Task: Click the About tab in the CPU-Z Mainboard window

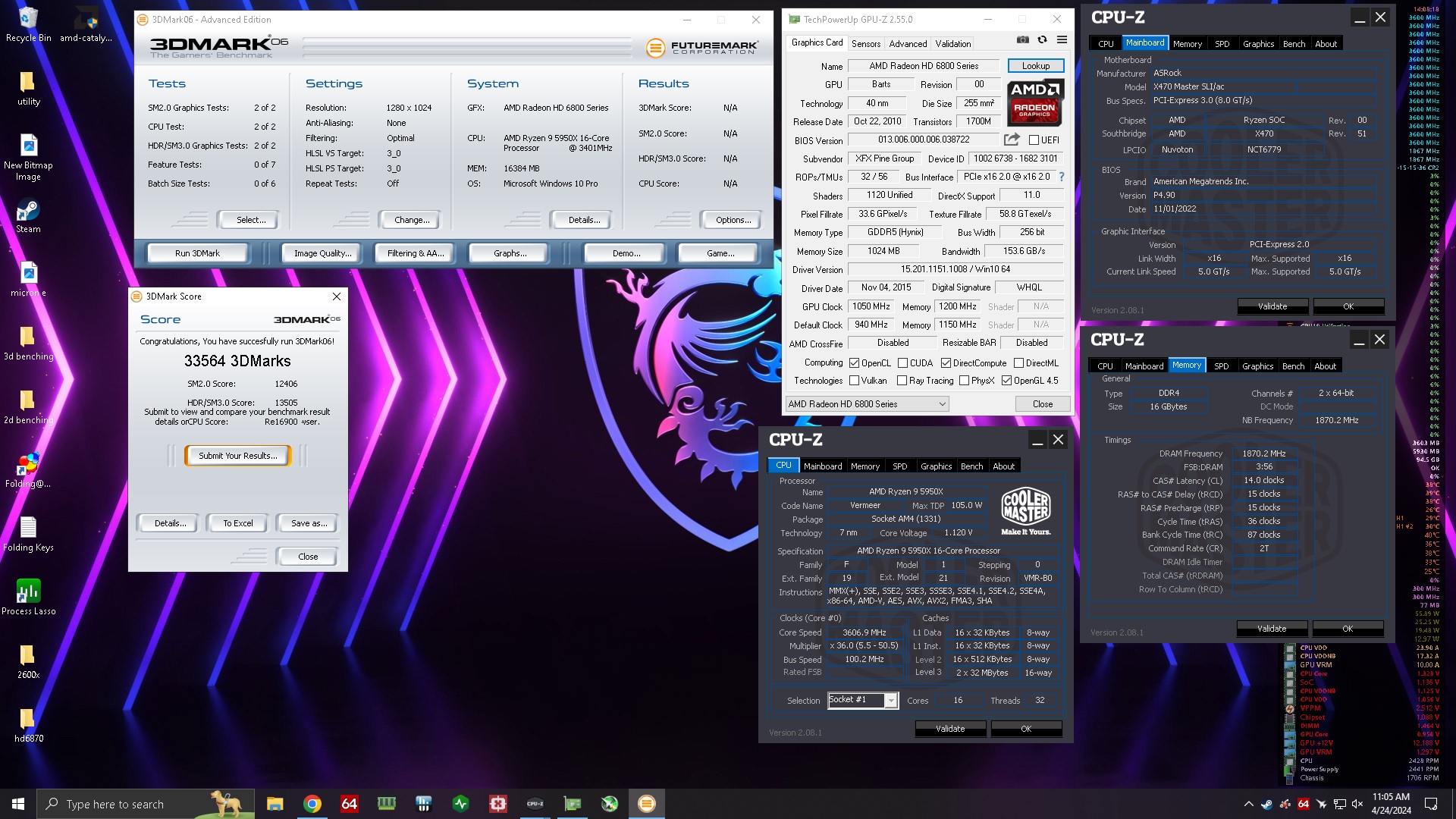Action: click(x=1326, y=44)
